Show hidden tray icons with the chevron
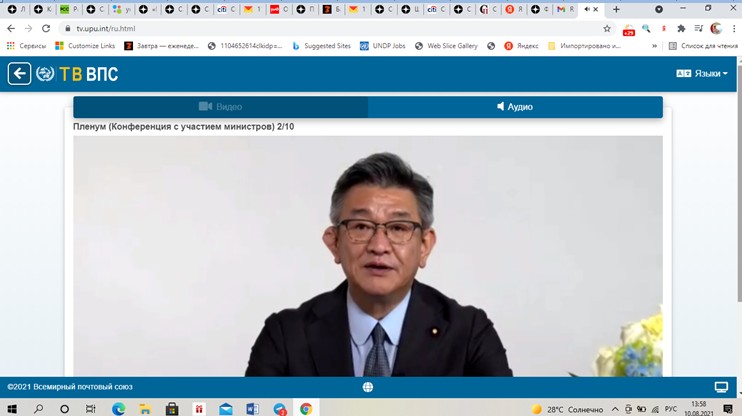The height and width of the screenshot is (416, 742). tap(615, 409)
